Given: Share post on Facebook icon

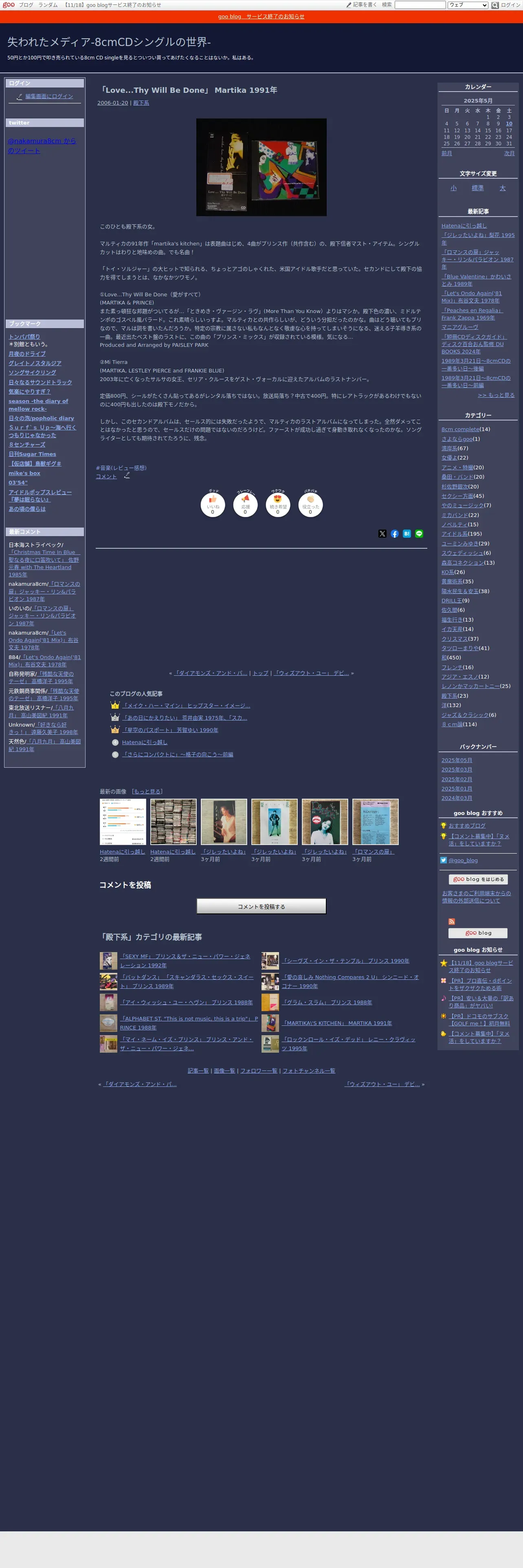Looking at the screenshot, I should pos(395,534).
